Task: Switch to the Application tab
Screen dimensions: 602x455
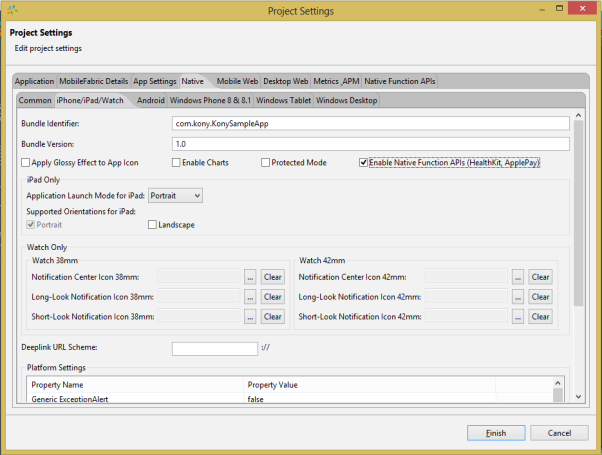Action: tap(35, 81)
